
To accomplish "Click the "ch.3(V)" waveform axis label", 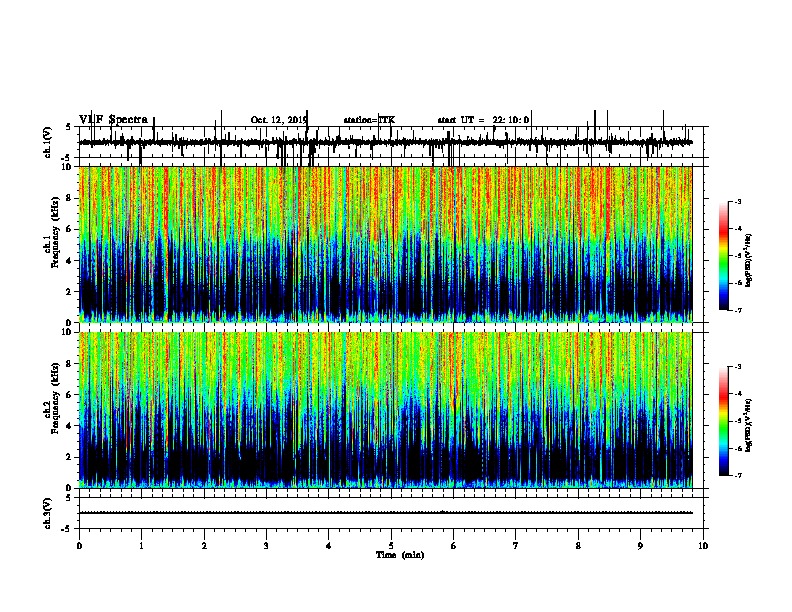I will point(47,513).
